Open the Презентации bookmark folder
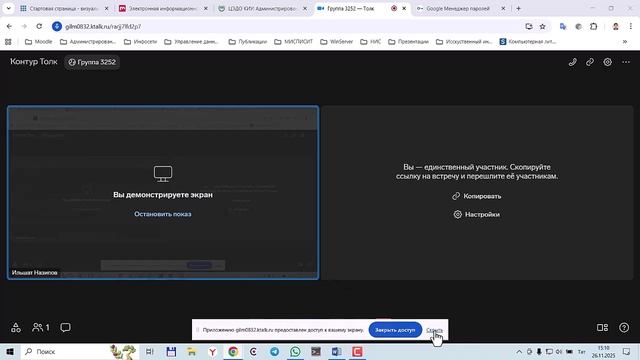Screen dimensions: 640x360 (409, 42)
